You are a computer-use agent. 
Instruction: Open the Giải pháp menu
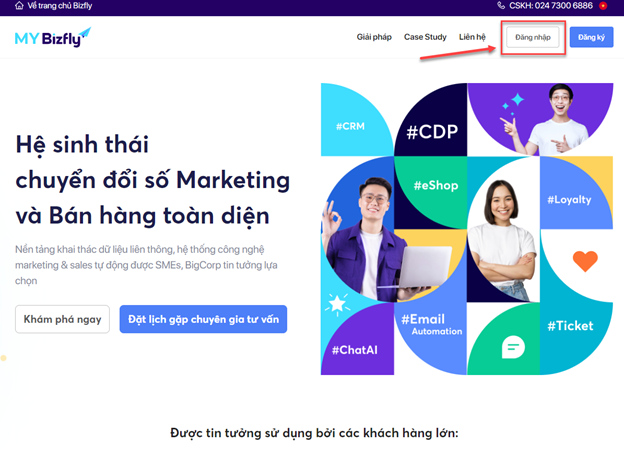coord(374,37)
